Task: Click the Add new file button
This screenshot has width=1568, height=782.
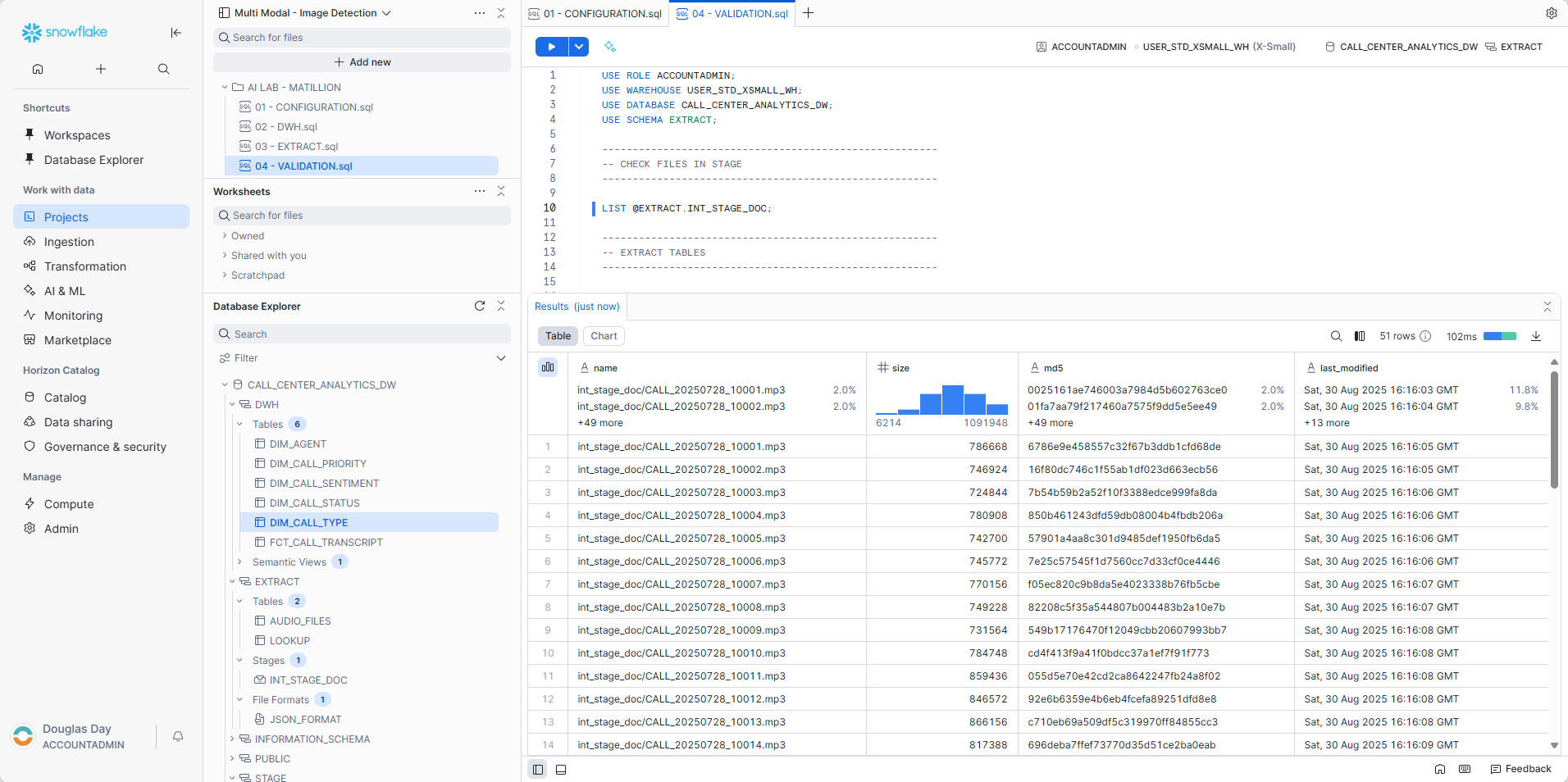Action: 362,62
